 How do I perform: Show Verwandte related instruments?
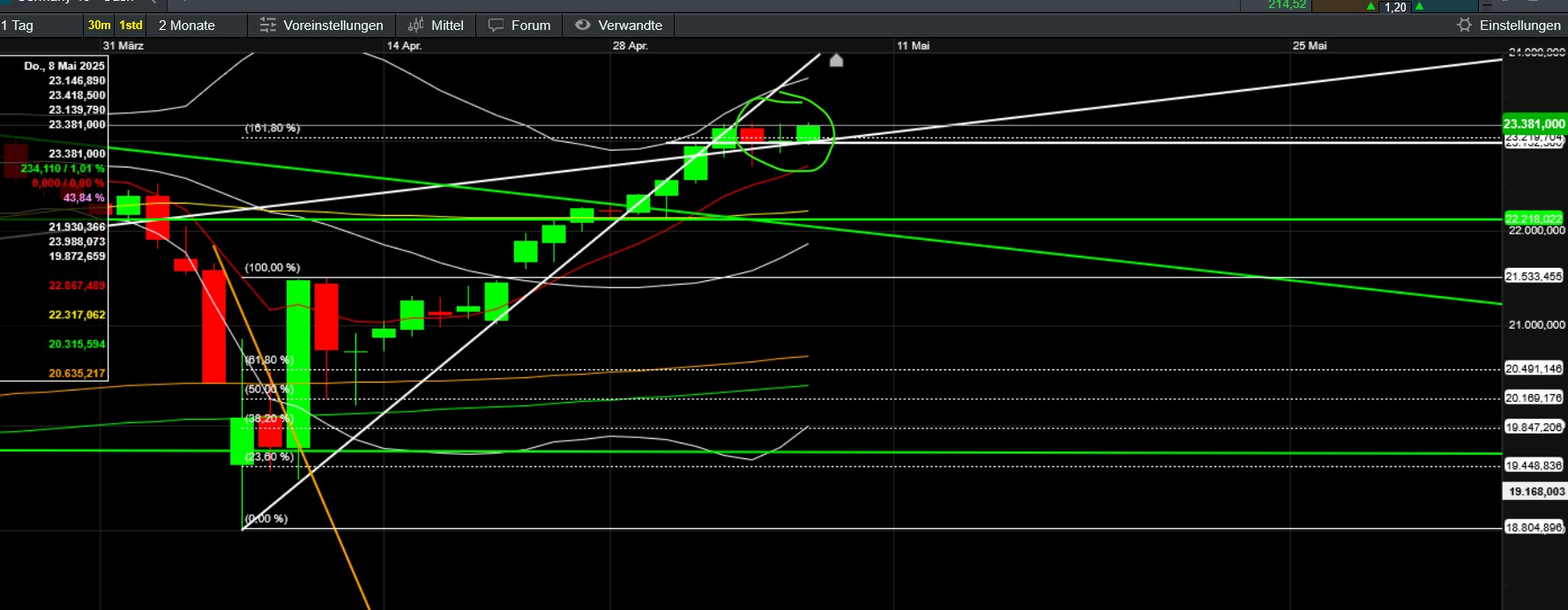click(619, 26)
